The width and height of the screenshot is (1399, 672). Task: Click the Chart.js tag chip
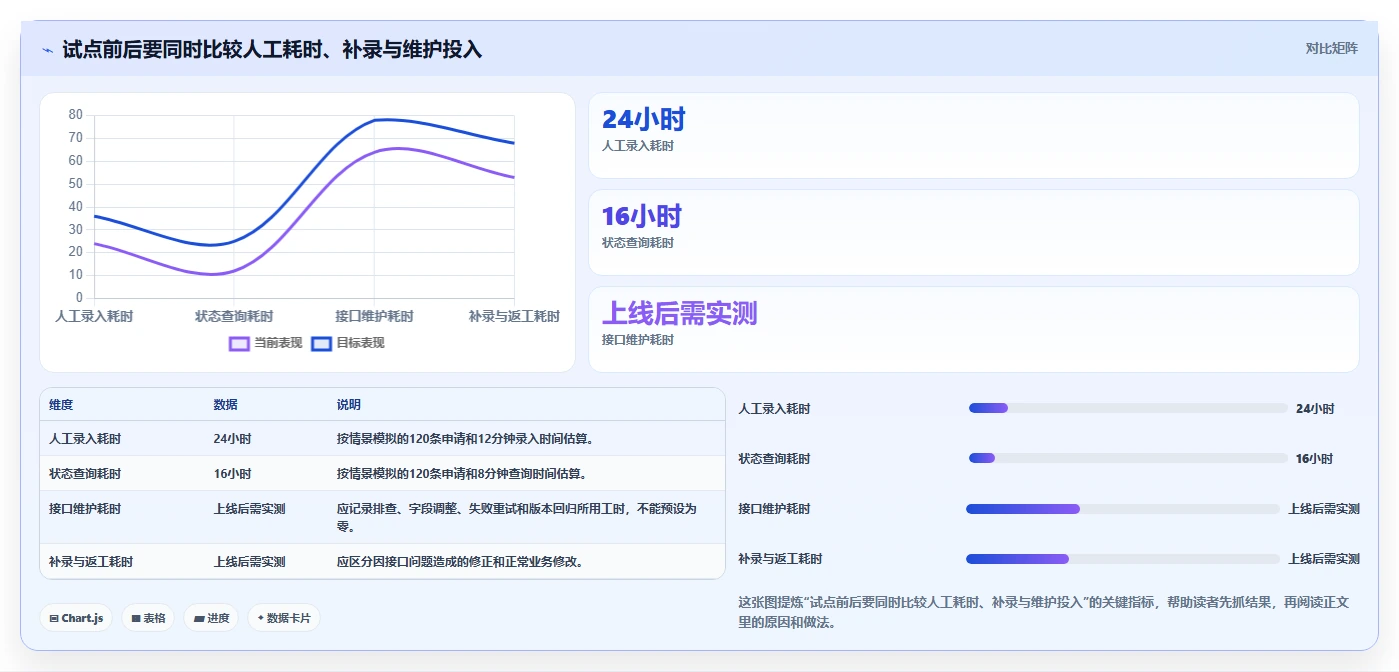pos(76,618)
